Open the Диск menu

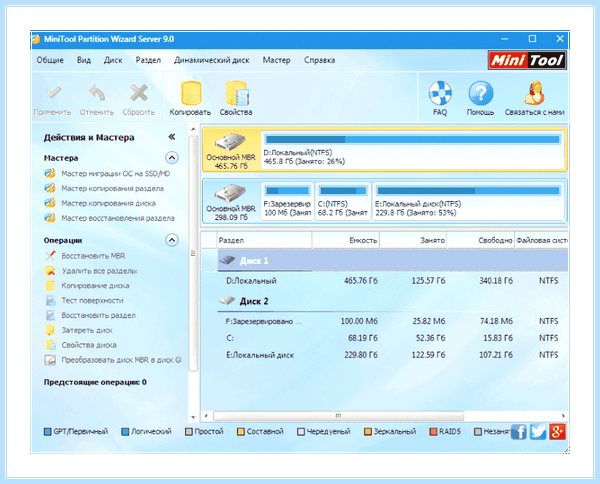113,60
